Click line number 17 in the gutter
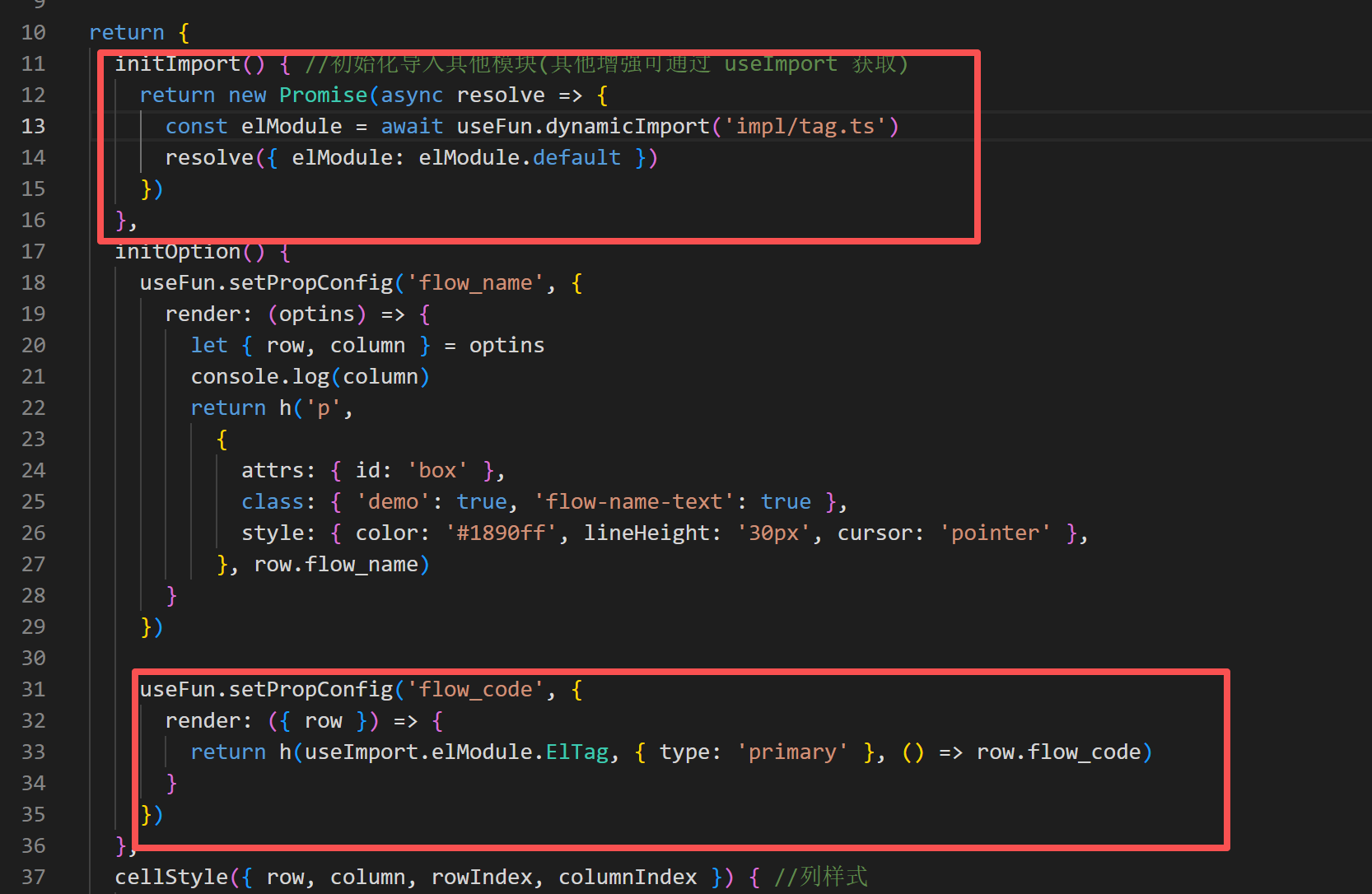The width and height of the screenshot is (1372, 894). pyautogui.click(x=33, y=252)
